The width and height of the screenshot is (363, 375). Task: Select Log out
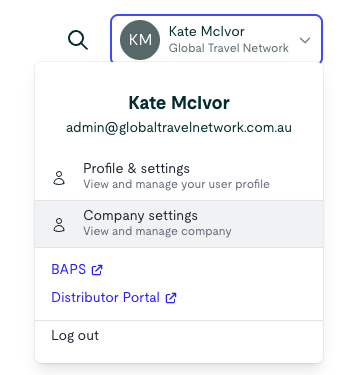(75, 335)
